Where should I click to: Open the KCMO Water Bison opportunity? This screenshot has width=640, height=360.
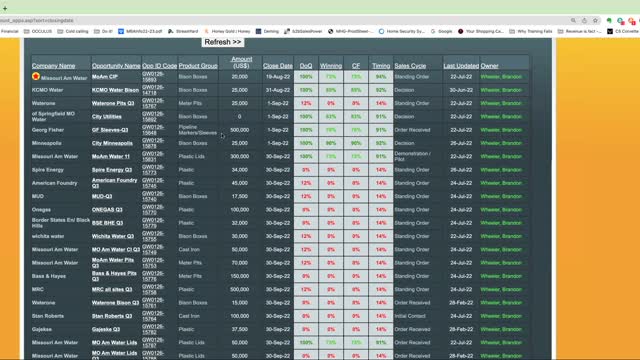(x=115, y=90)
